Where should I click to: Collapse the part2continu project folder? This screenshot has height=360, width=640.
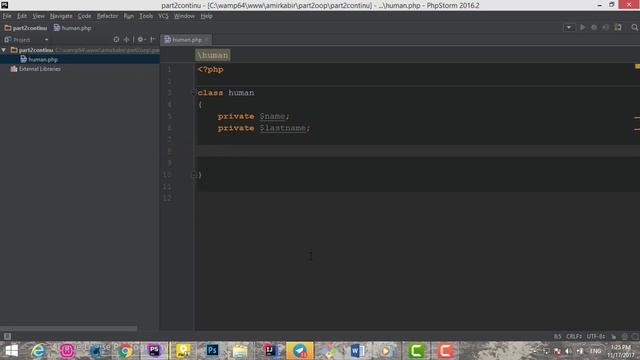coord(4,50)
